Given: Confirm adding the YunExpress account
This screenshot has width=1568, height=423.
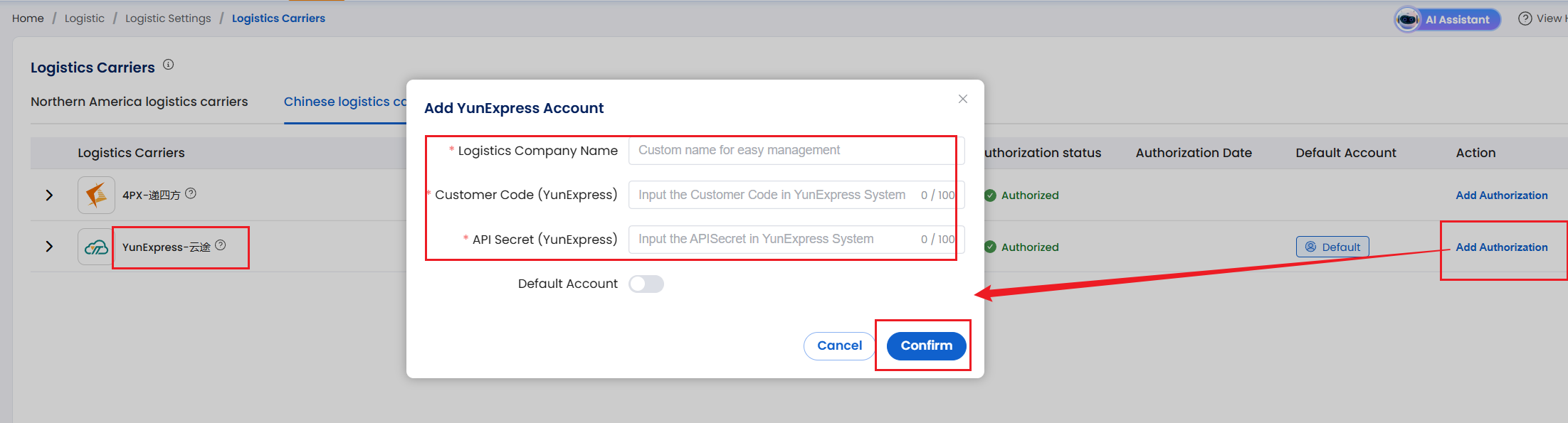Looking at the screenshot, I should 926,346.
